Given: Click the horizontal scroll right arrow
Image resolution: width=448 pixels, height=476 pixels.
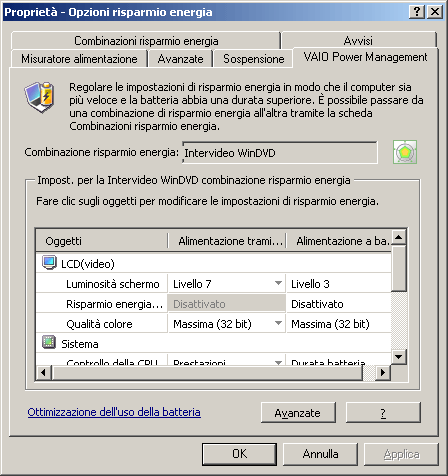Looking at the screenshot, I should 383,372.
